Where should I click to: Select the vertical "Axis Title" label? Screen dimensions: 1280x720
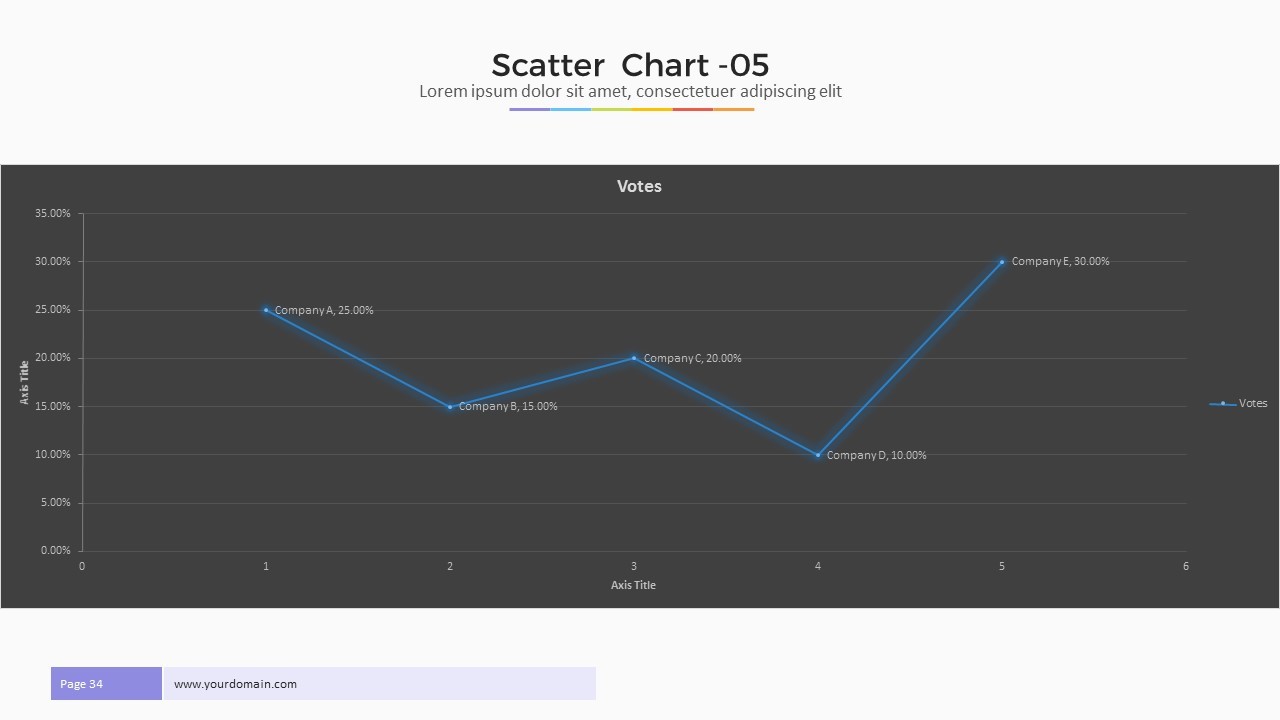click(x=25, y=382)
